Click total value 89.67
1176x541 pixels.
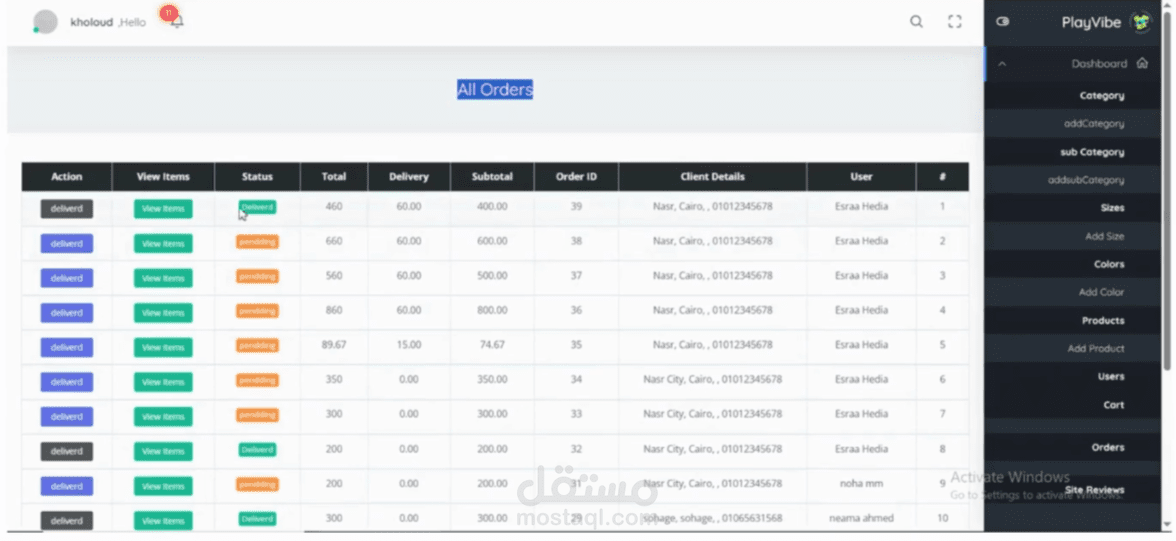[x=334, y=345]
